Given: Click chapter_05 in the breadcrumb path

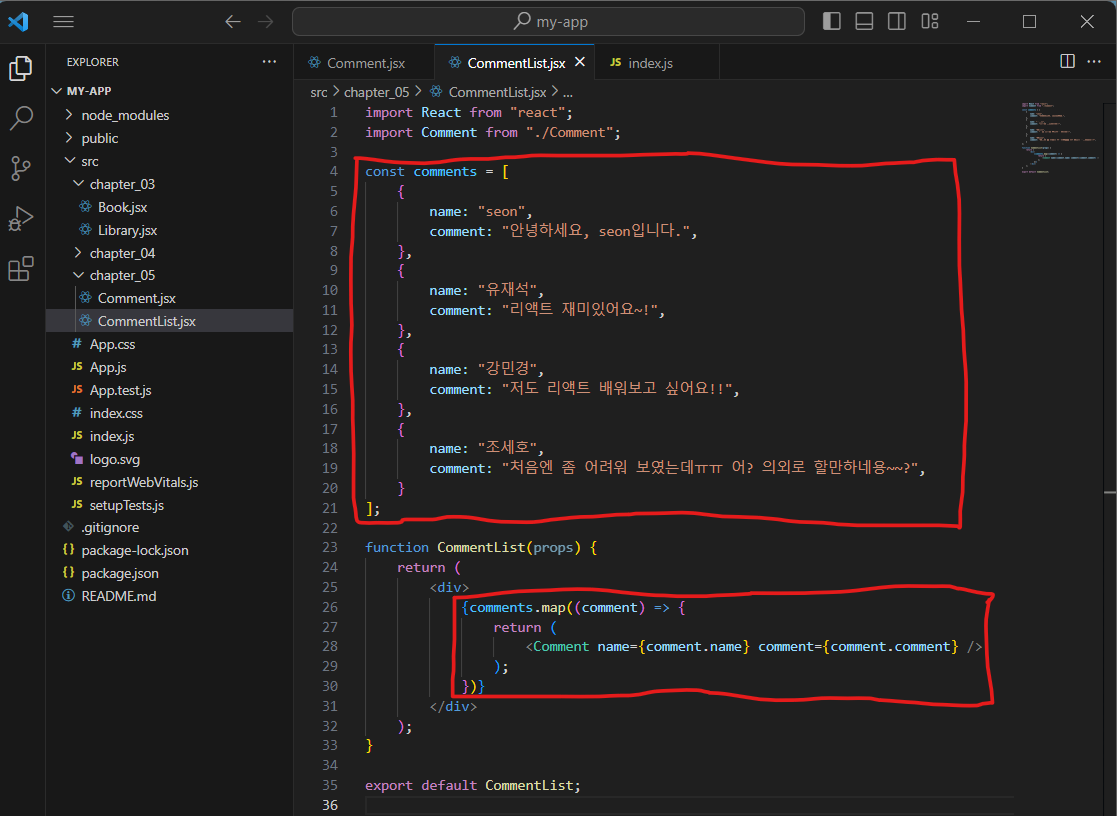Looking at the screenshot, I should coord(375,92).
